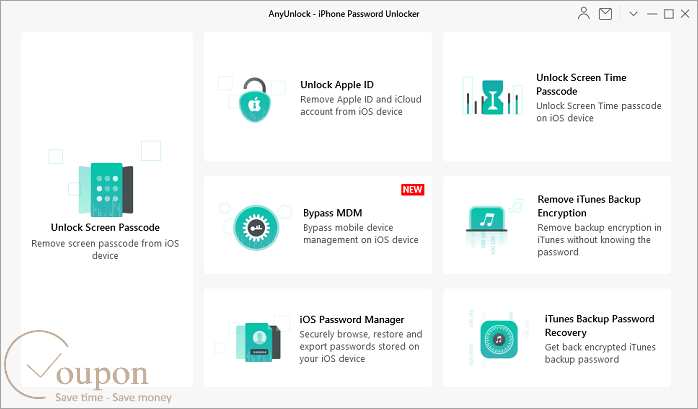Screen dimensions: 698x409
Task: Click 'Securely browse, restore and export passwords' text
Action: click(x=361, y=346)
